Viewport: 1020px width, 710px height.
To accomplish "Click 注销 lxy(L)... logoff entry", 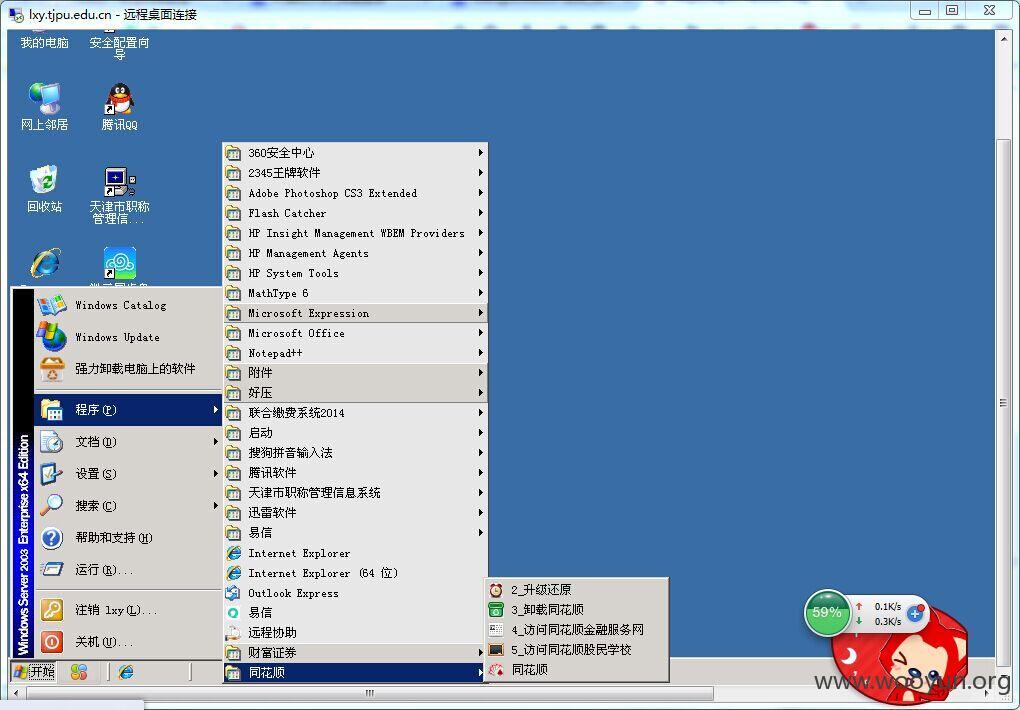I will tap(128, 610).
